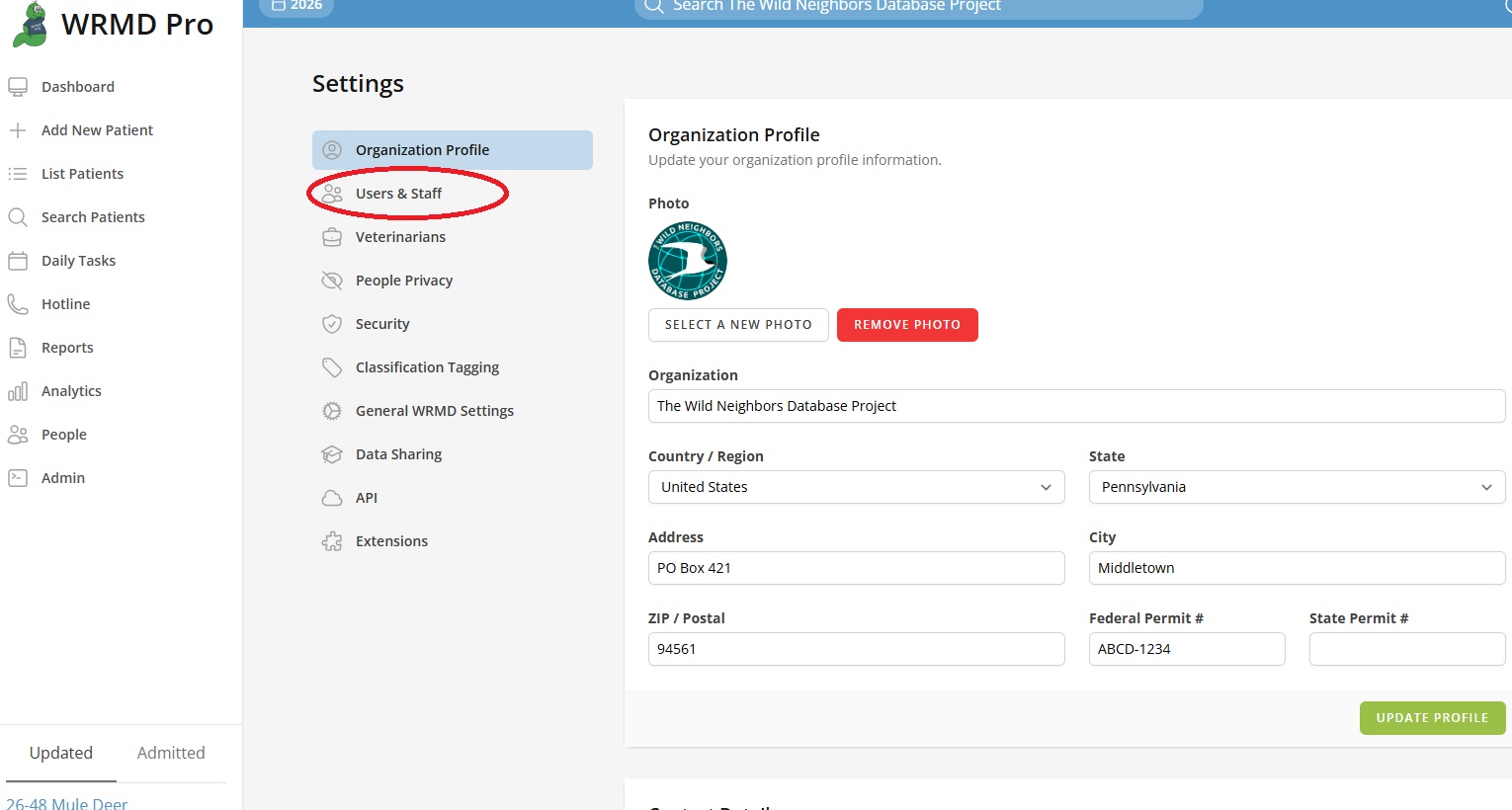1512x810 pixels.
Task: Click the WRMD Pro mascot logo
Action: pos(31,25)
